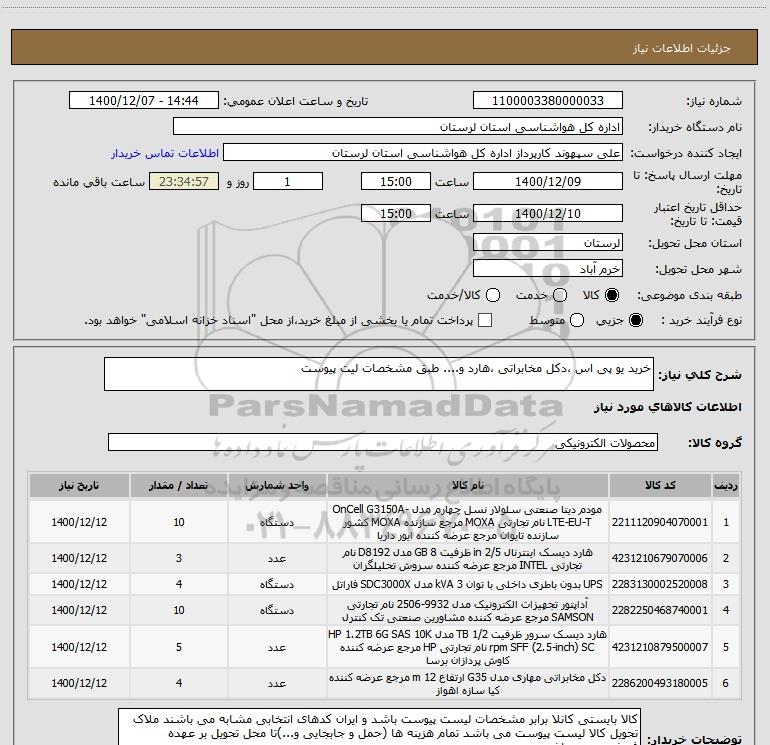The width and height of the screenshot is (770, 745).
Task: Click the delivery province field لرستان
Action: click(548, 243)
